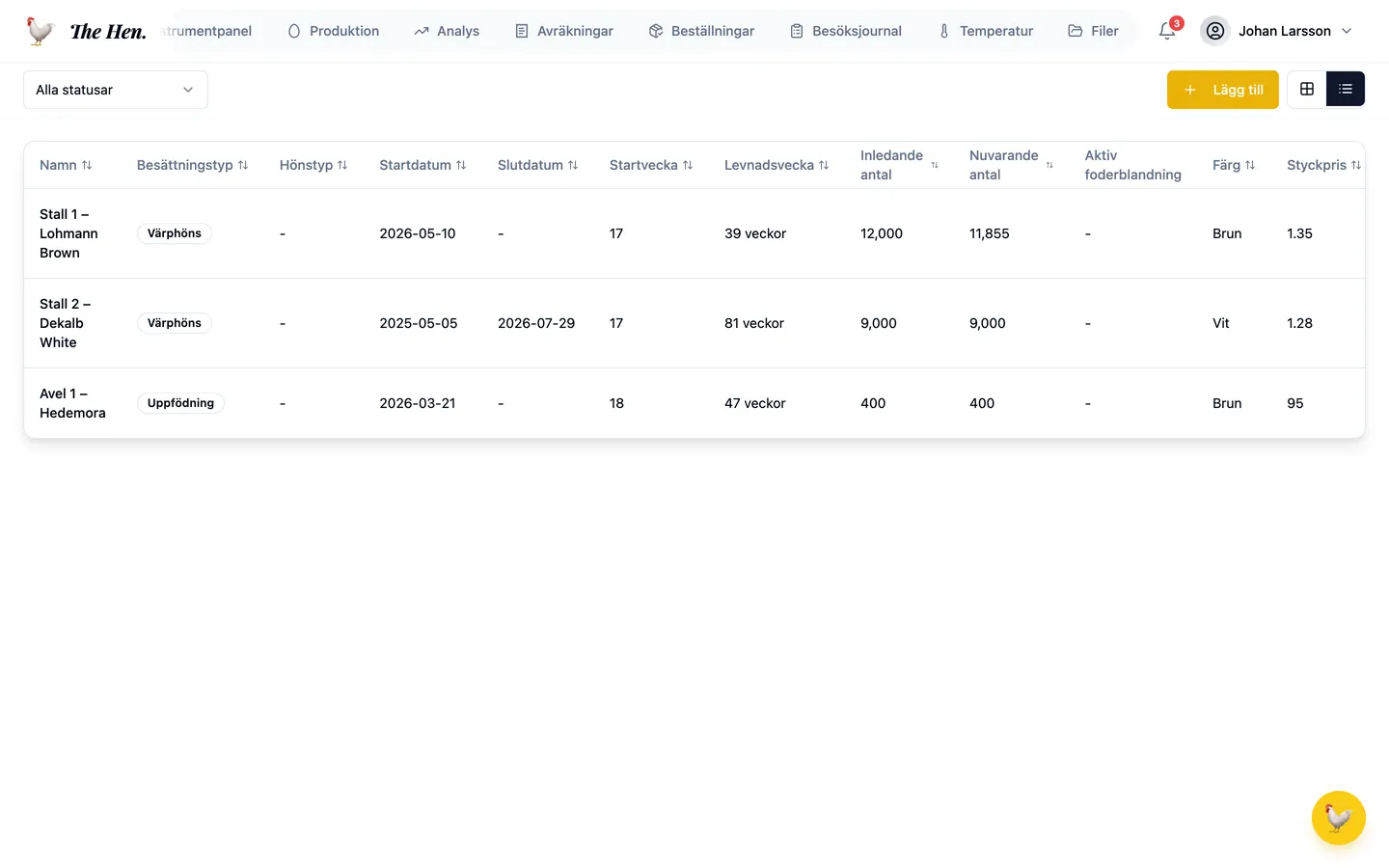Click 81 veckor cell
Screen dimensions: 1389x868
pyautogui.click(x=754, y=323)
